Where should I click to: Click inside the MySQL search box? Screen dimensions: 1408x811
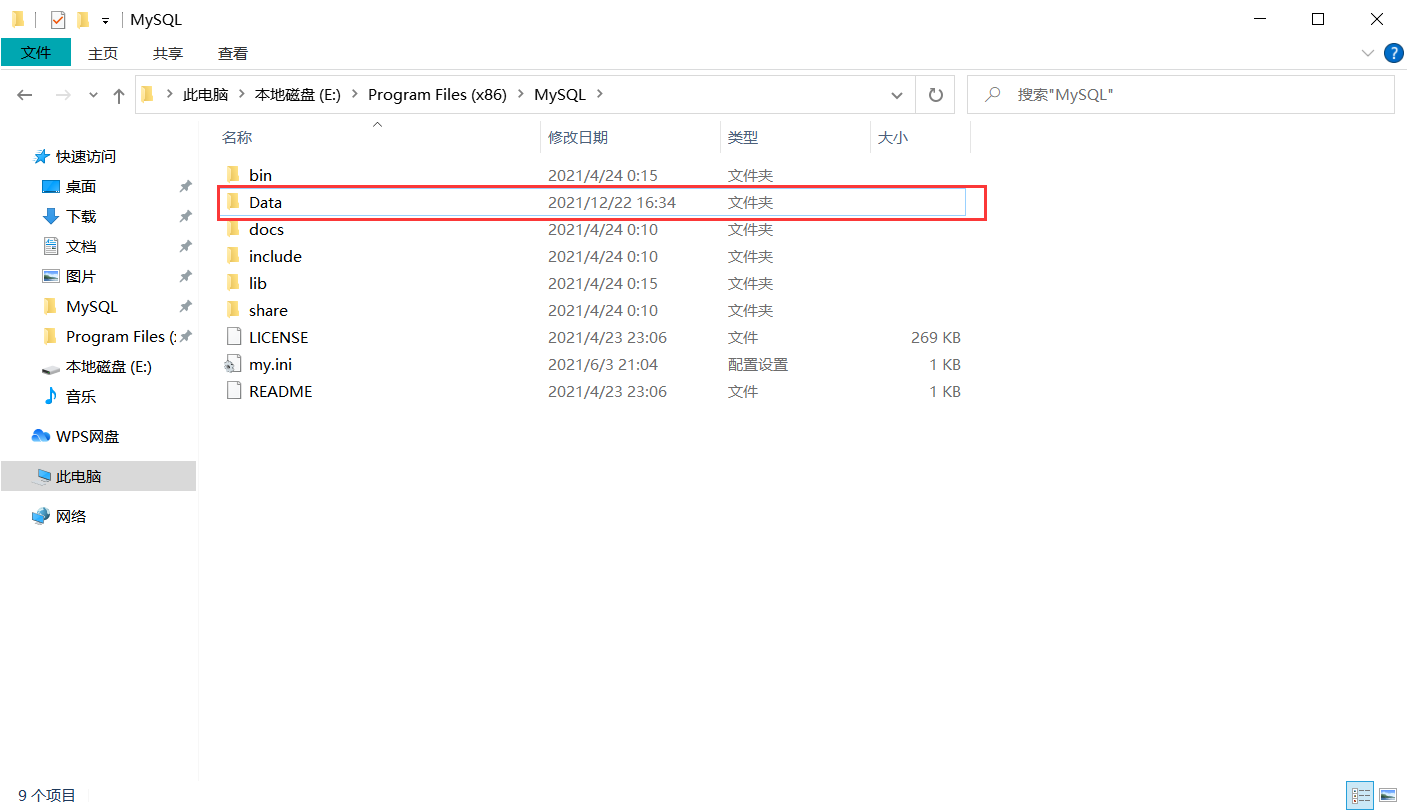click(x=1150, y=94)
